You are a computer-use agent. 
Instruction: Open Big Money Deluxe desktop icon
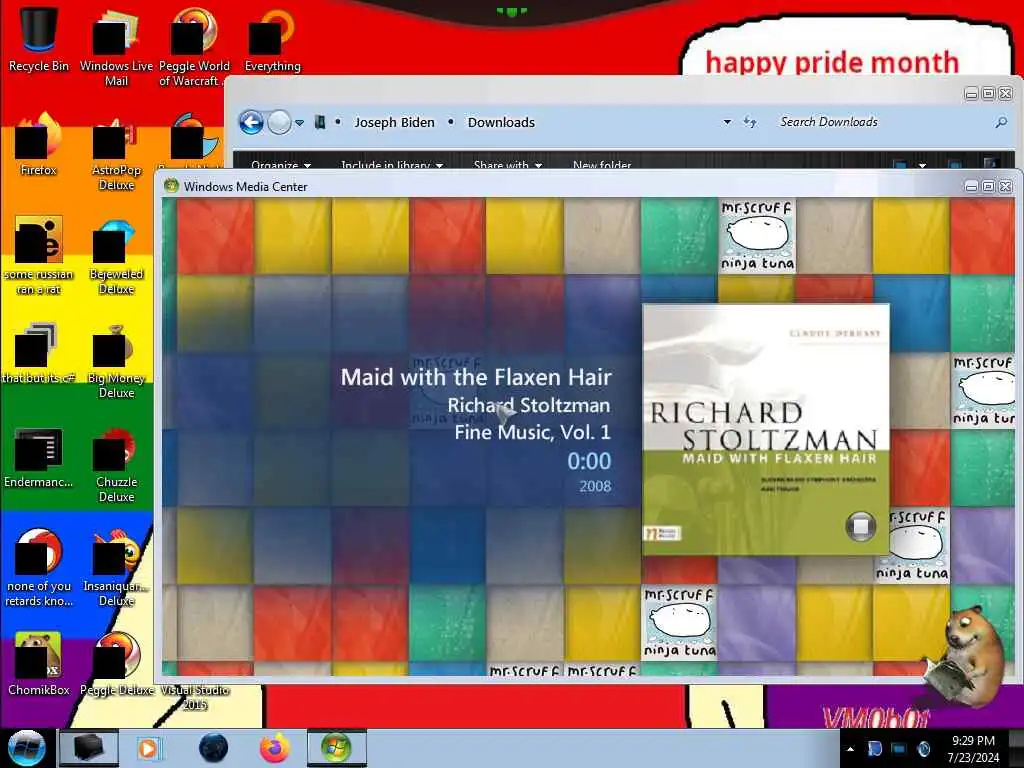116,360
